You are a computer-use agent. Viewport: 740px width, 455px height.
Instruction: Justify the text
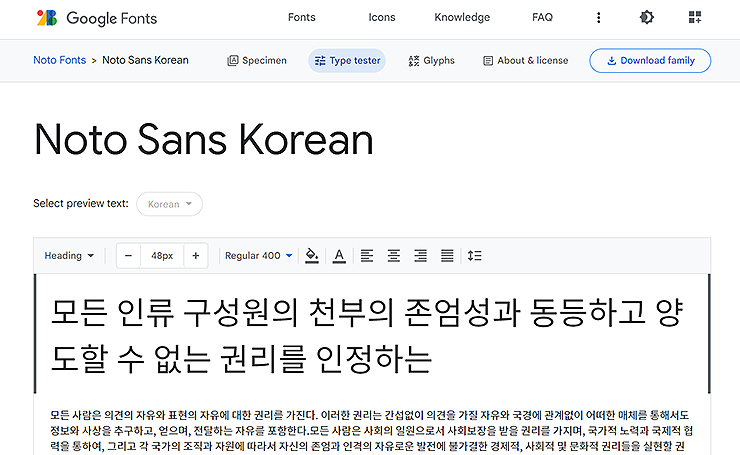[x=447, y=255]
